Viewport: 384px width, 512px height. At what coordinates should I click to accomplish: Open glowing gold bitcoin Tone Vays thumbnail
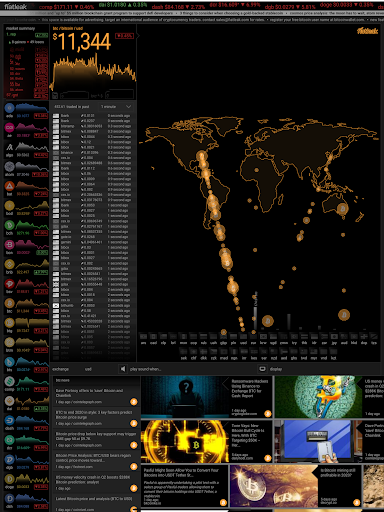coord(185,441)
